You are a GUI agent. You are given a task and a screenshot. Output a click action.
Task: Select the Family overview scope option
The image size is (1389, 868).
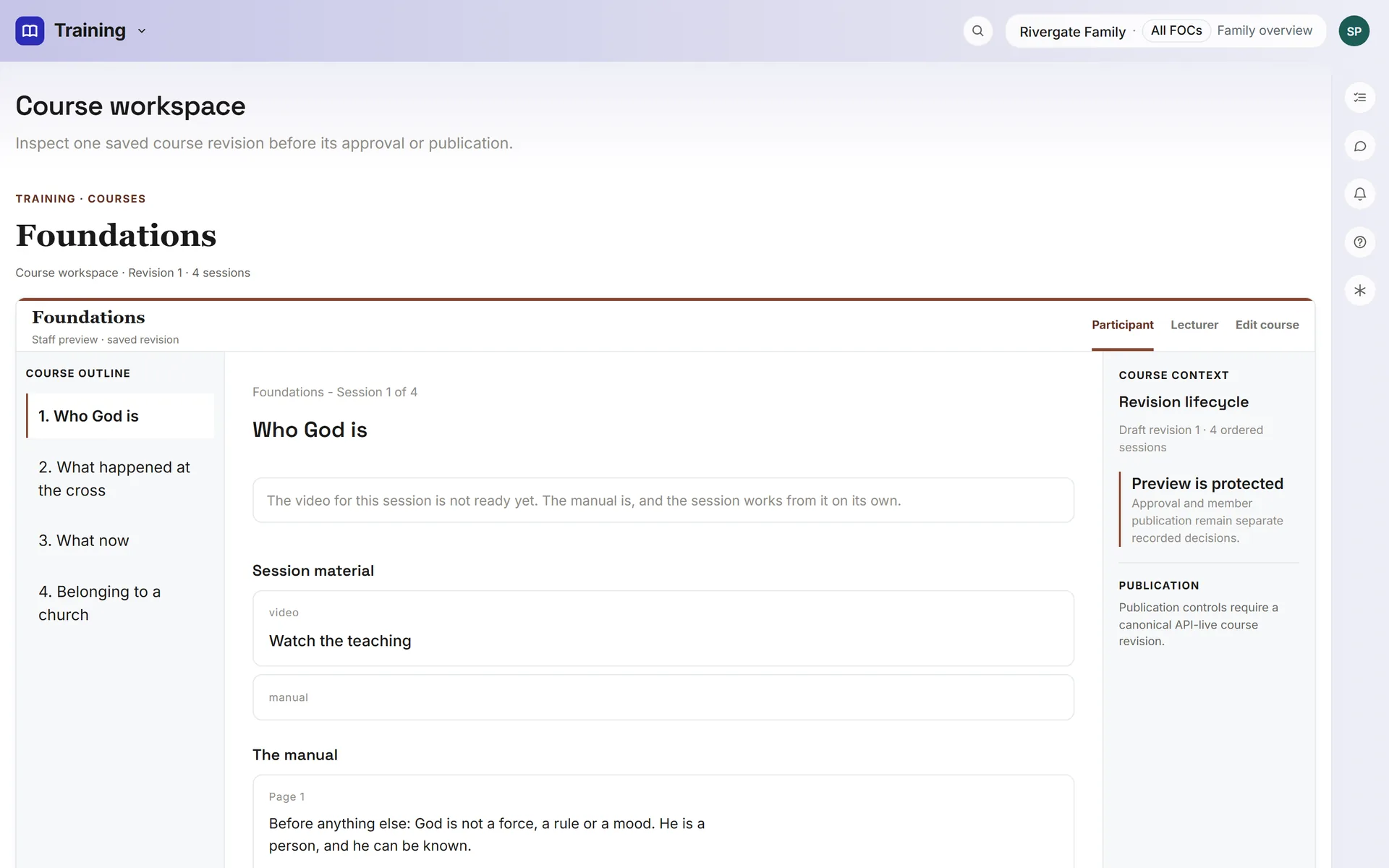click(1264, 30)
